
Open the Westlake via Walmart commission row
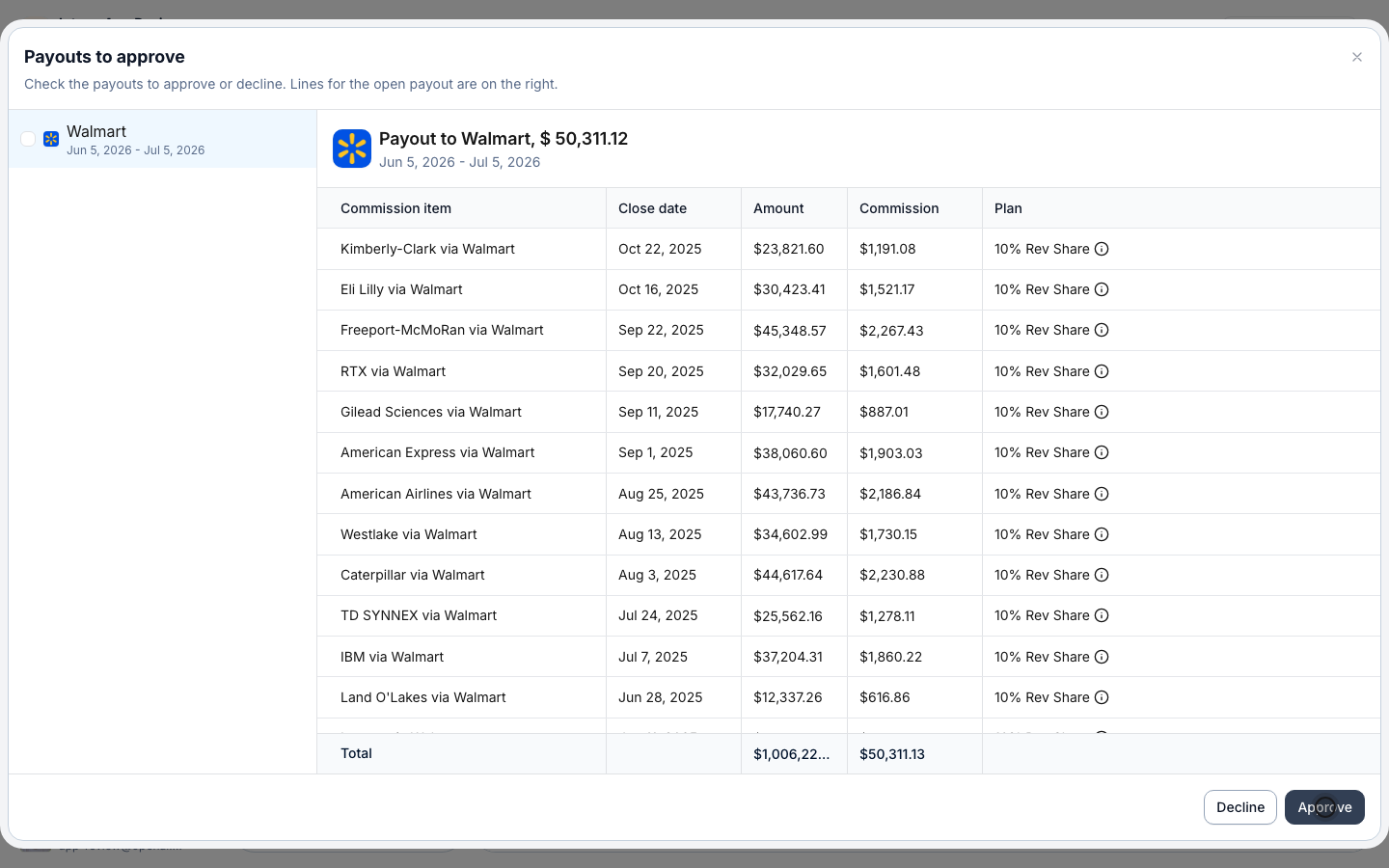click(849, 534)
